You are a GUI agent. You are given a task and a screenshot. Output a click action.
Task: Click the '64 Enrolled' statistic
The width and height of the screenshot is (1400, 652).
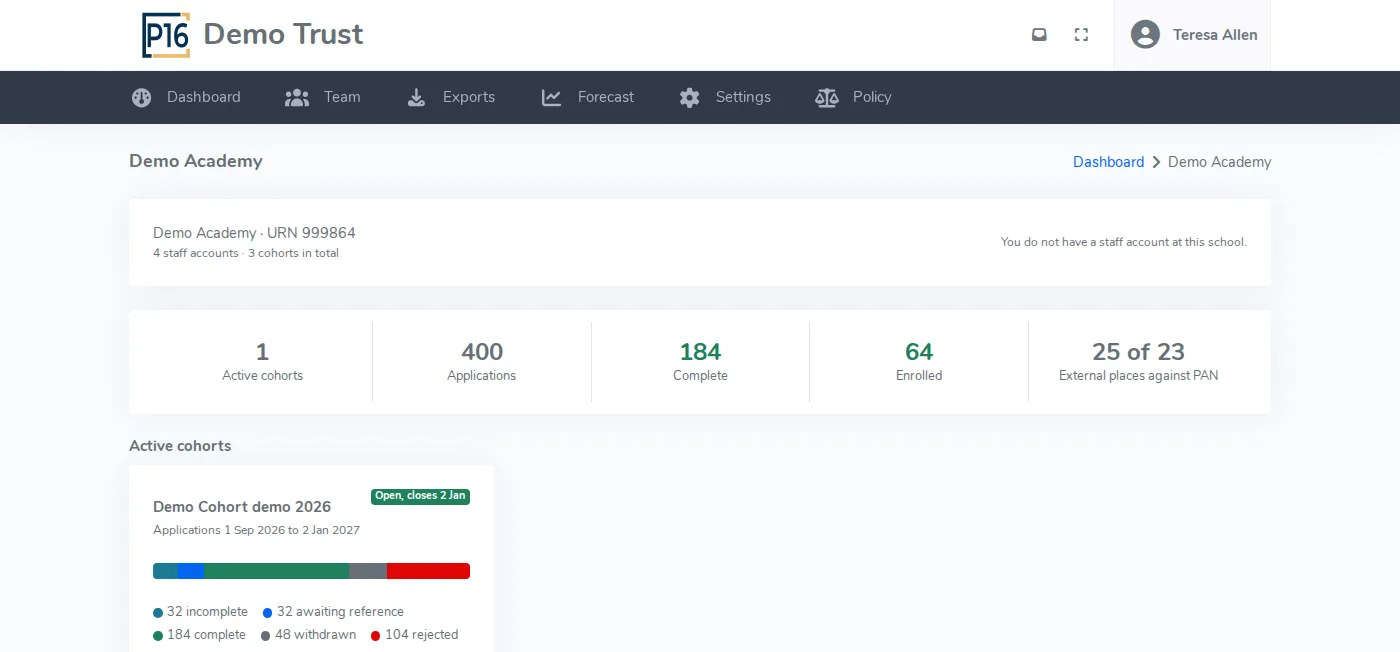[919, 362]
